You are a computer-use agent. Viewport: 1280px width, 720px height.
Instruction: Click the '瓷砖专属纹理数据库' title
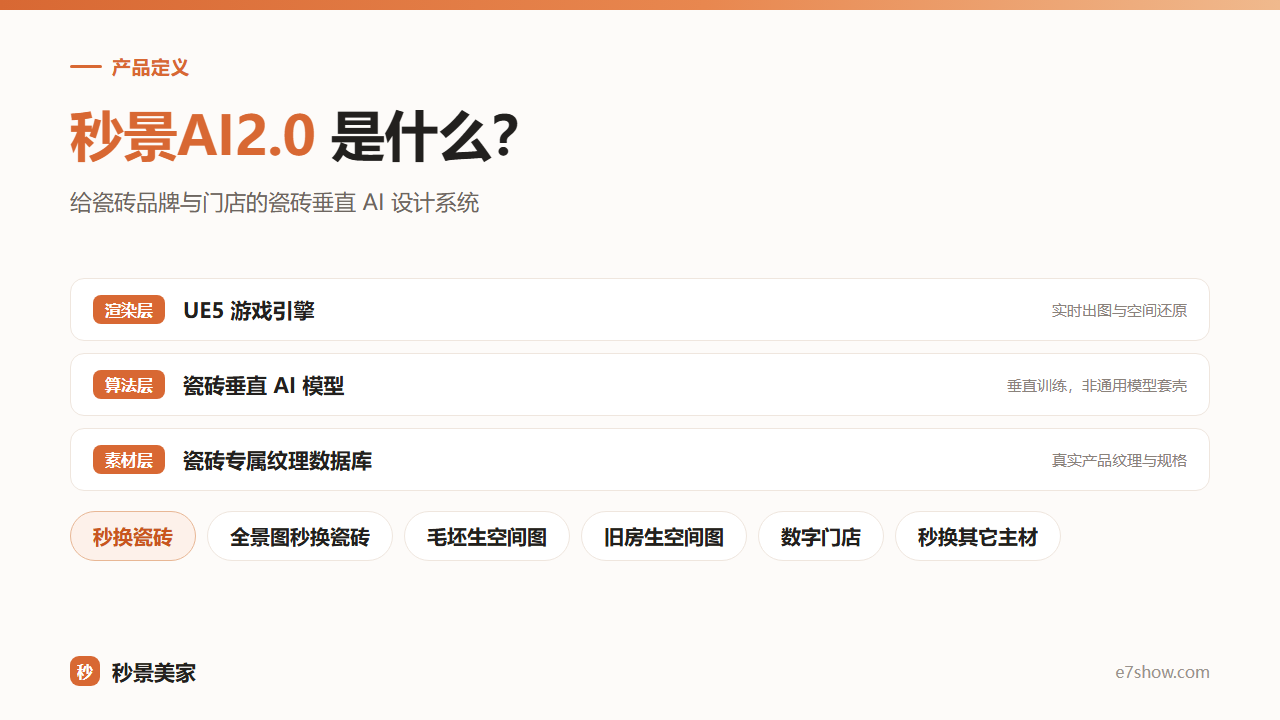pos(278,460)
